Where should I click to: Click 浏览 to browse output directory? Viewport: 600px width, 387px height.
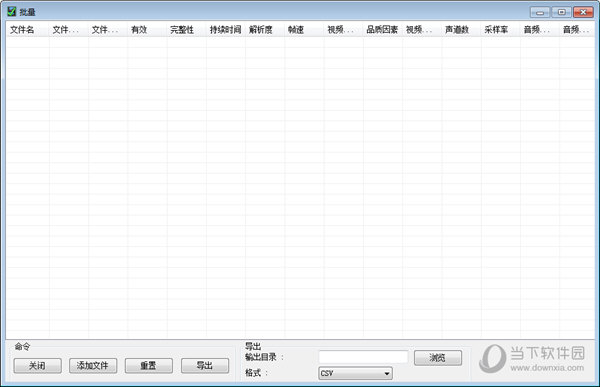(x=438, y=358)
